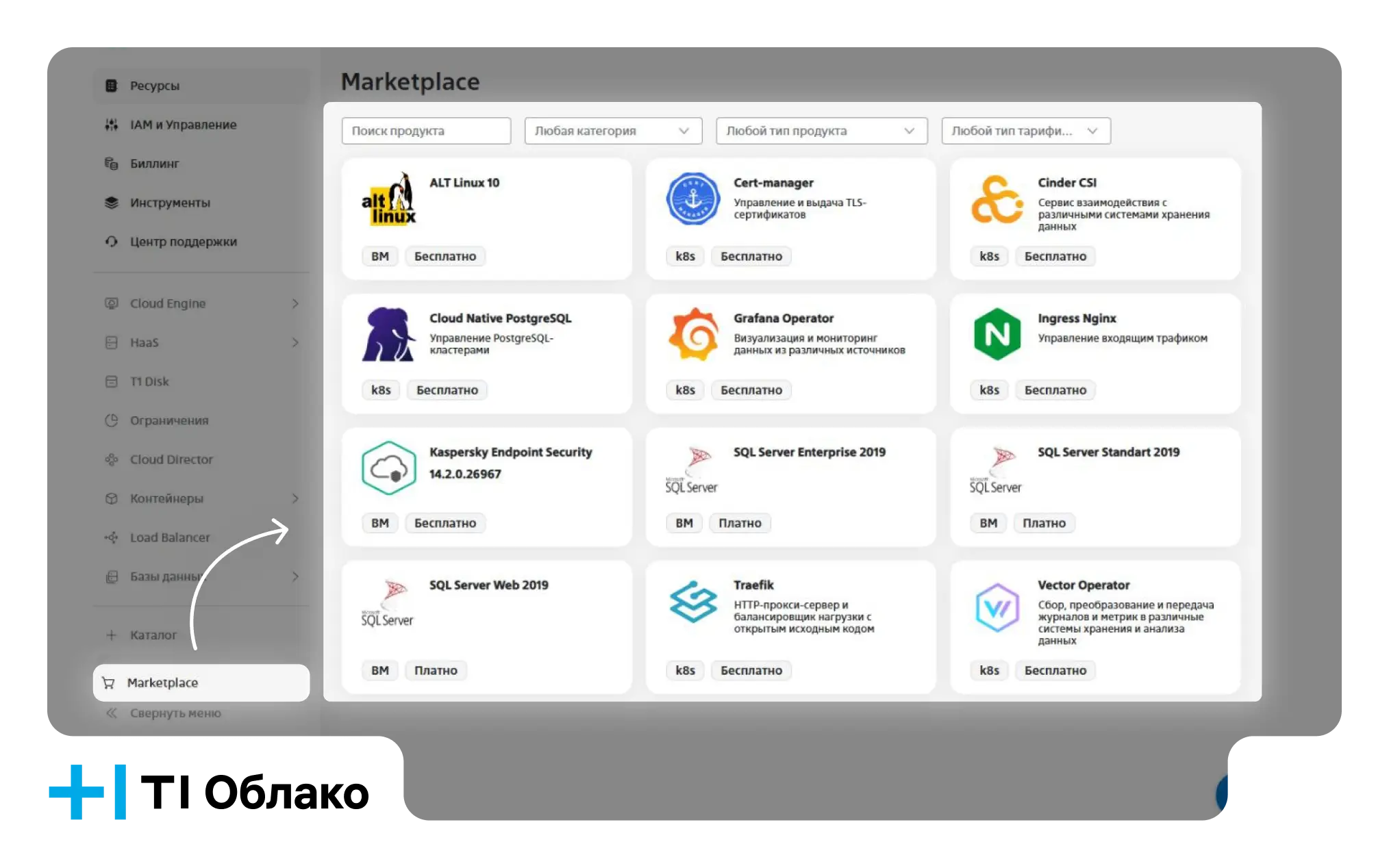1389x868 pixels.
Task: Click the Свернуть меню link
Action: point(175,713)
